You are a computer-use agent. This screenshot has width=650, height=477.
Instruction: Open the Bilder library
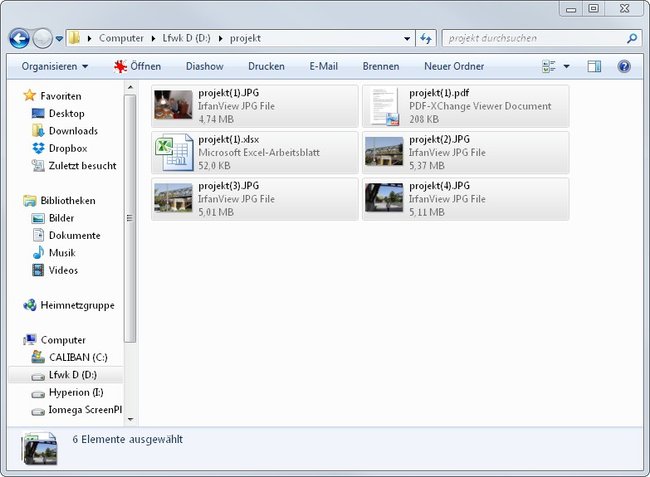(53, 218)
